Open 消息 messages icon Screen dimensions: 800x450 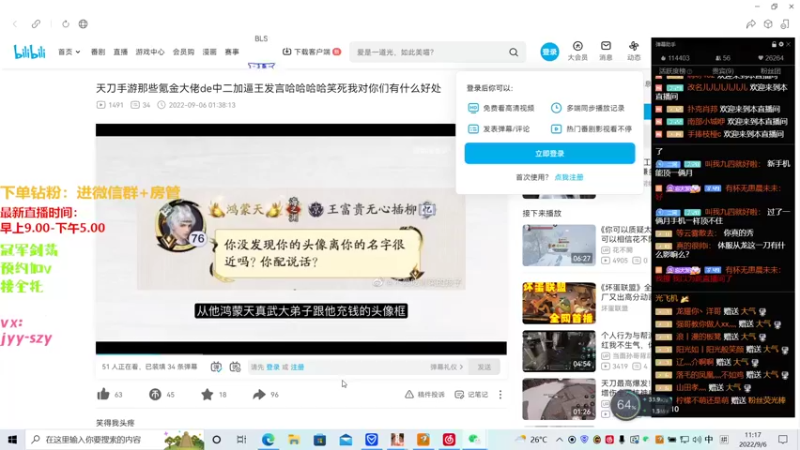(x=606, y=51)
